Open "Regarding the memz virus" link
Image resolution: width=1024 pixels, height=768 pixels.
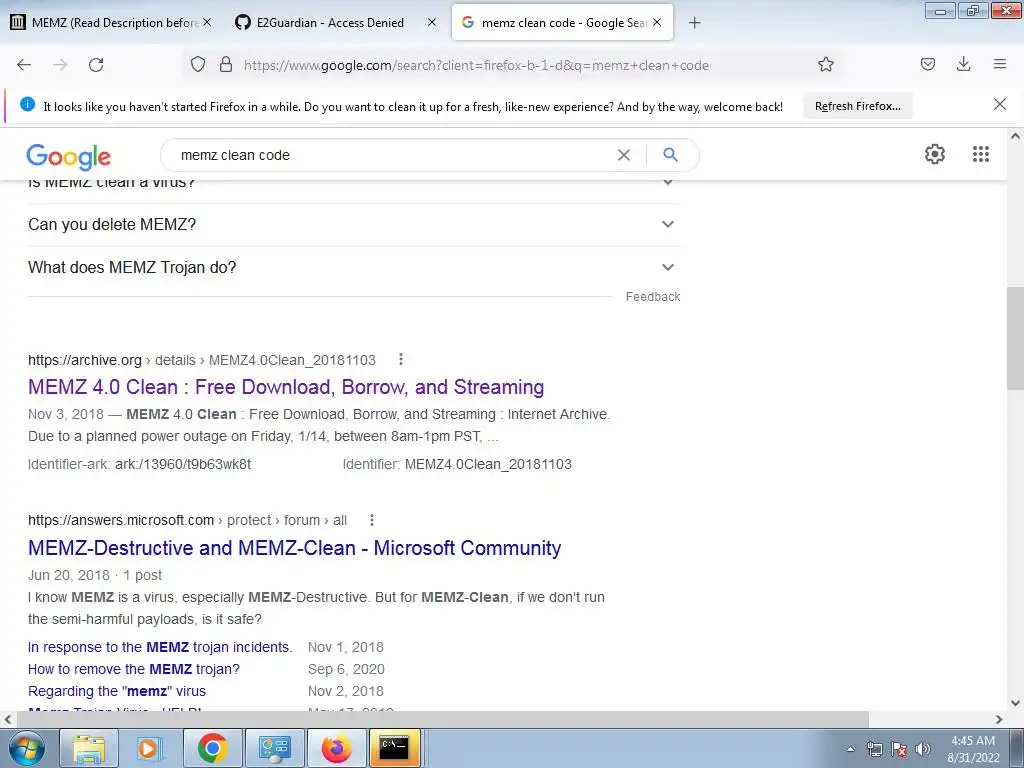pyautogui.click(x=117, y=691)
